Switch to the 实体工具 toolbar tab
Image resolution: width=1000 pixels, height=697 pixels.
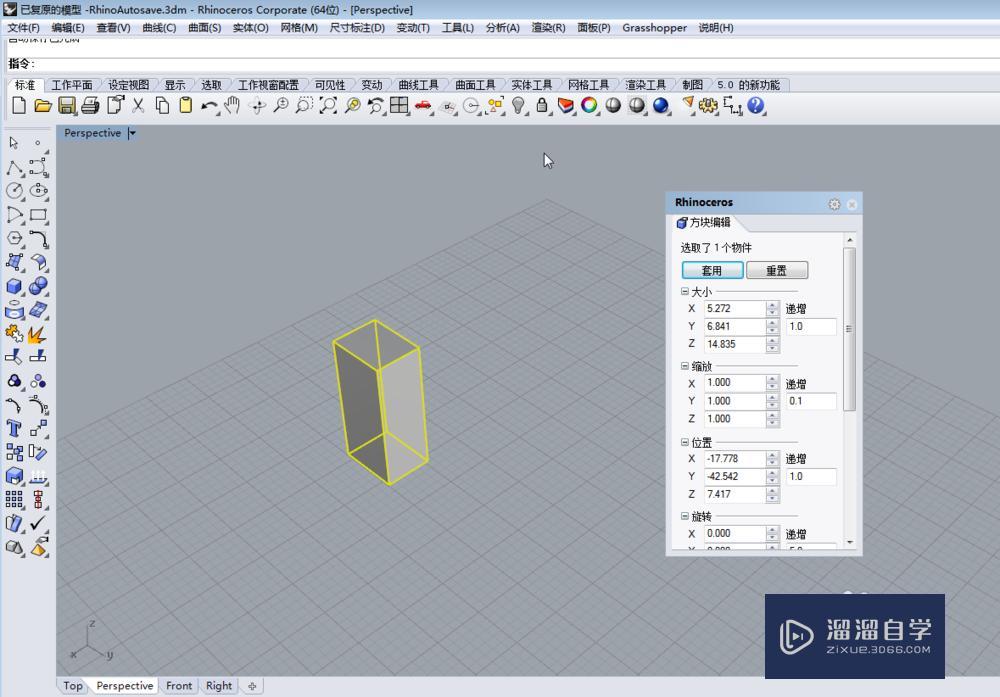pos(531,85)
